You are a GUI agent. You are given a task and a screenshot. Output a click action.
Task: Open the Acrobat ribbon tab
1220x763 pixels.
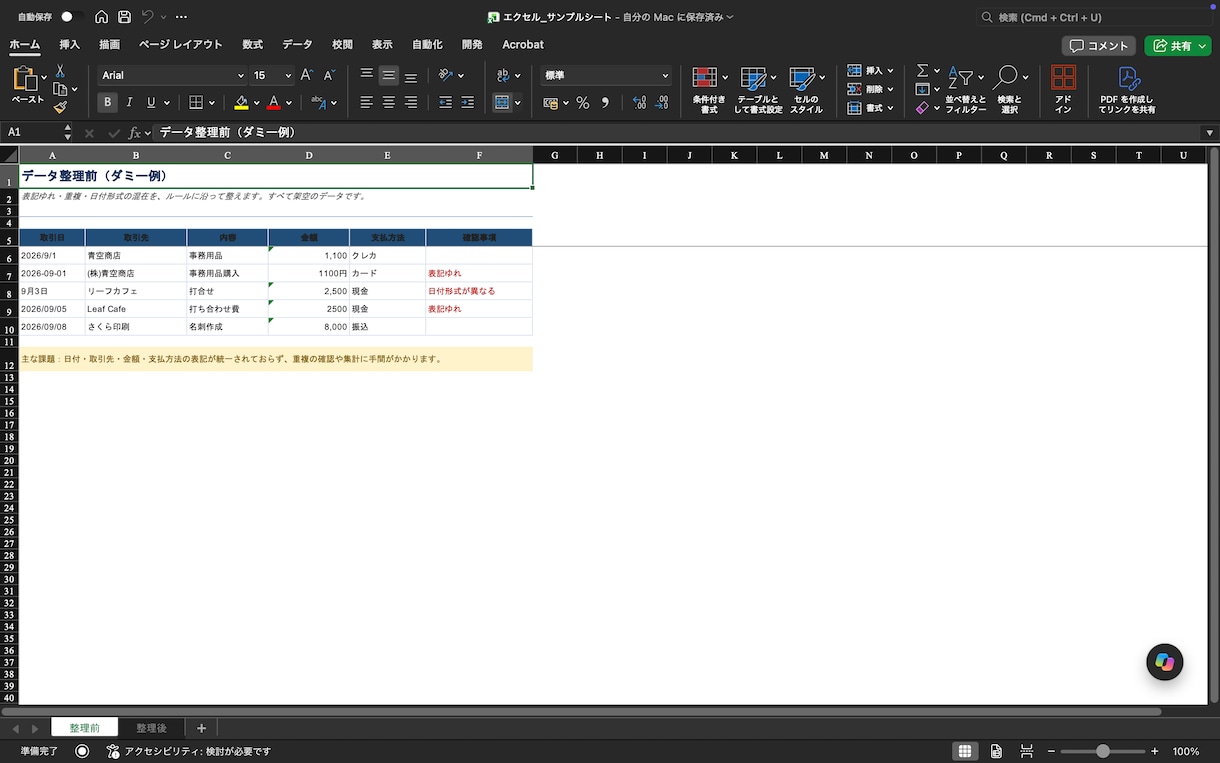[x=523, y=45]
